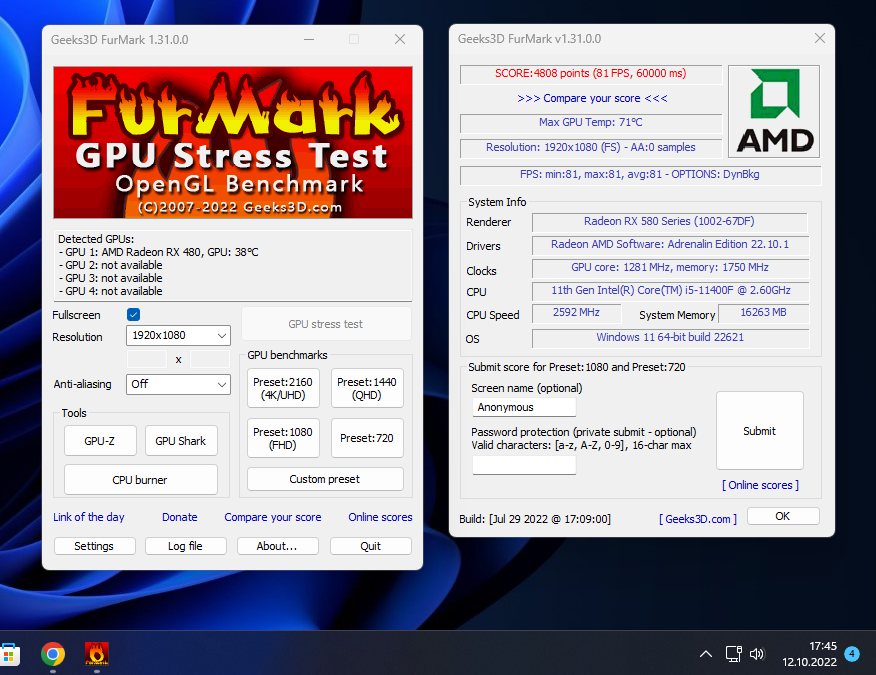This screenshot has height=675, width=876.
Task: Confirm results with the OK button
Action: point(783,516)
